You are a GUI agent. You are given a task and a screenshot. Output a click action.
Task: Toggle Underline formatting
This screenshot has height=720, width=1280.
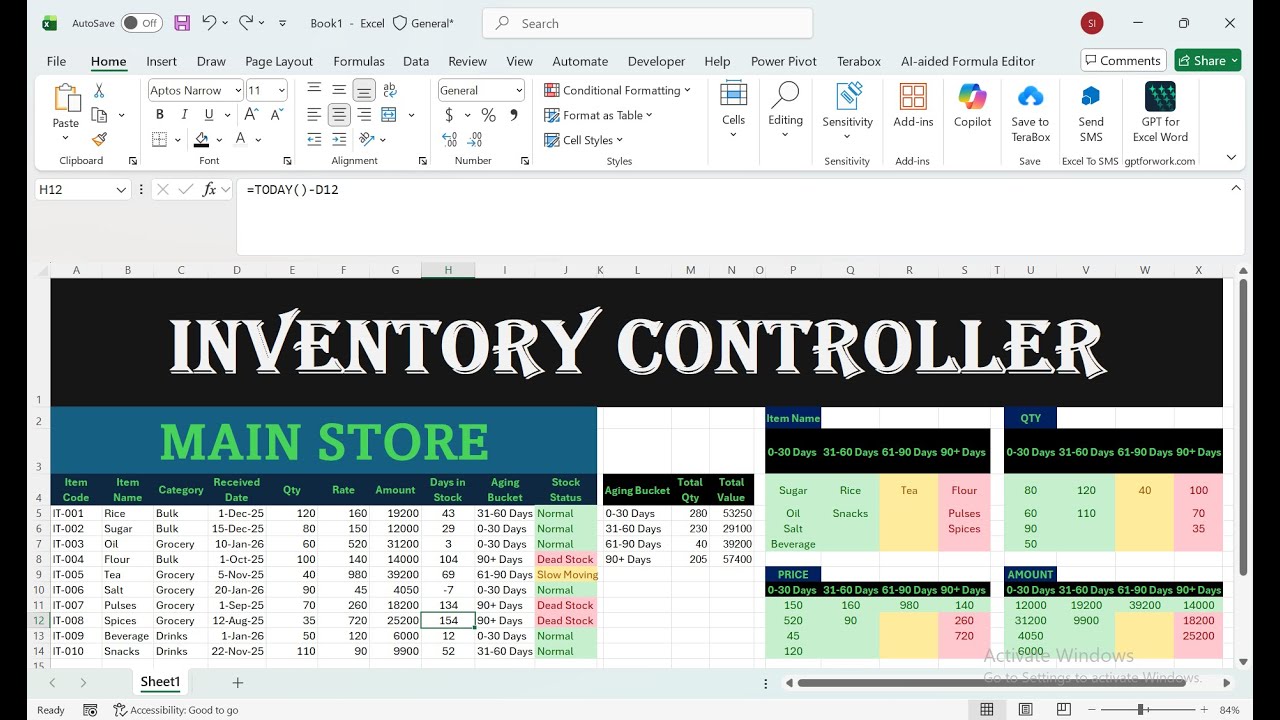[x=207, y=115]
